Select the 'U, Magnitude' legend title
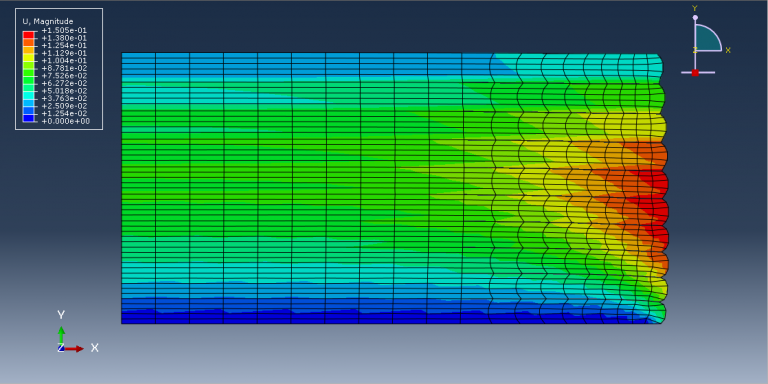768x384 pixels. (x=48, y=22)
